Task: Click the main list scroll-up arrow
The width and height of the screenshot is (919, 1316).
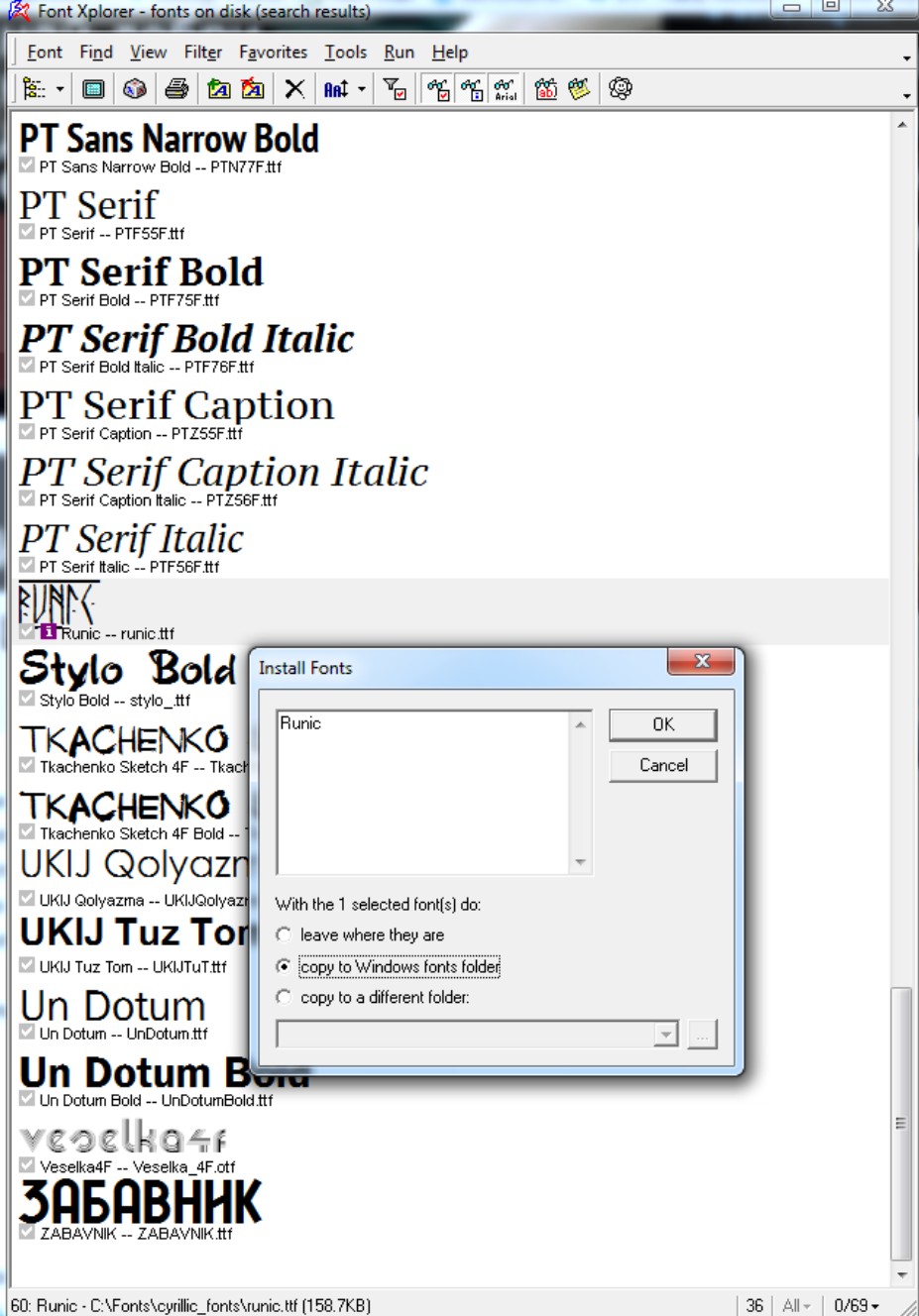Action: pyautogui.click(x=901, y=125)
